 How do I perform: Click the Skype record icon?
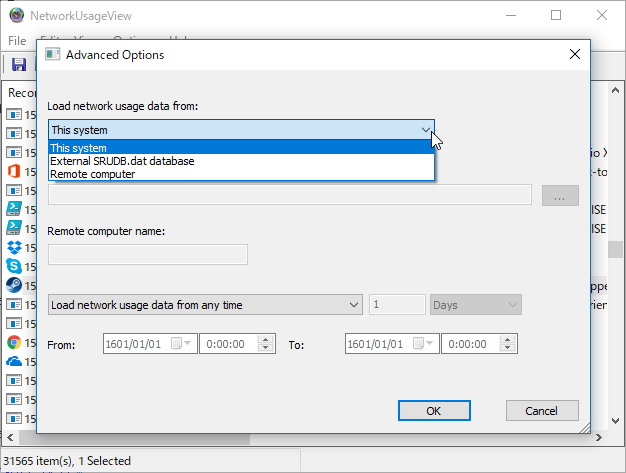pyautogui.click(x=15, y=266)
